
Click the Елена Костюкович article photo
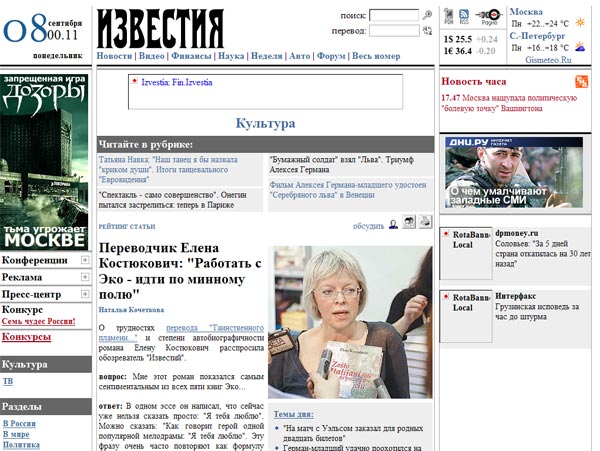pyautogui.click(x=350, y=322)
